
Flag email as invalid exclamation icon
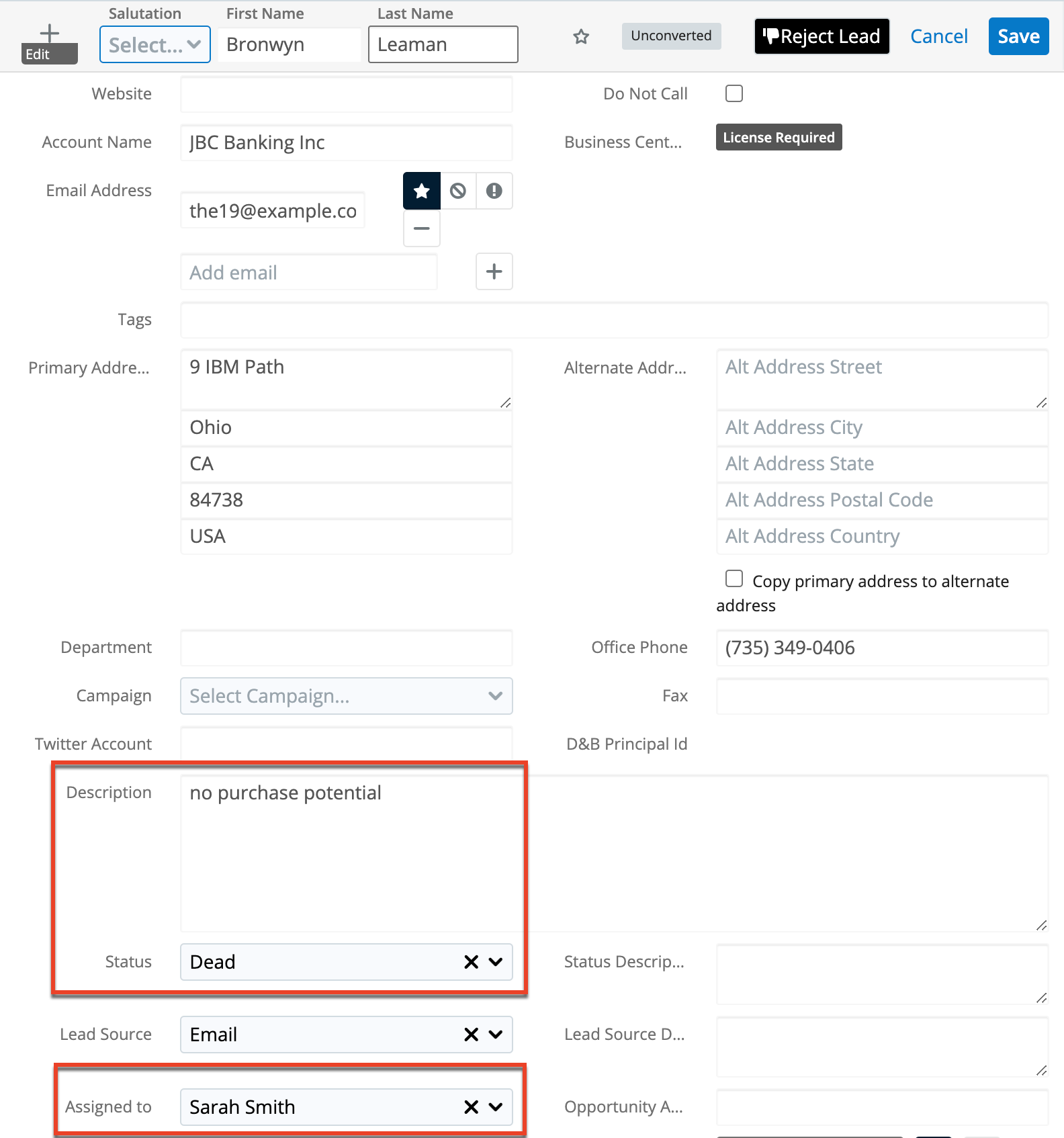pyautogui.click(x=494, y=191)
